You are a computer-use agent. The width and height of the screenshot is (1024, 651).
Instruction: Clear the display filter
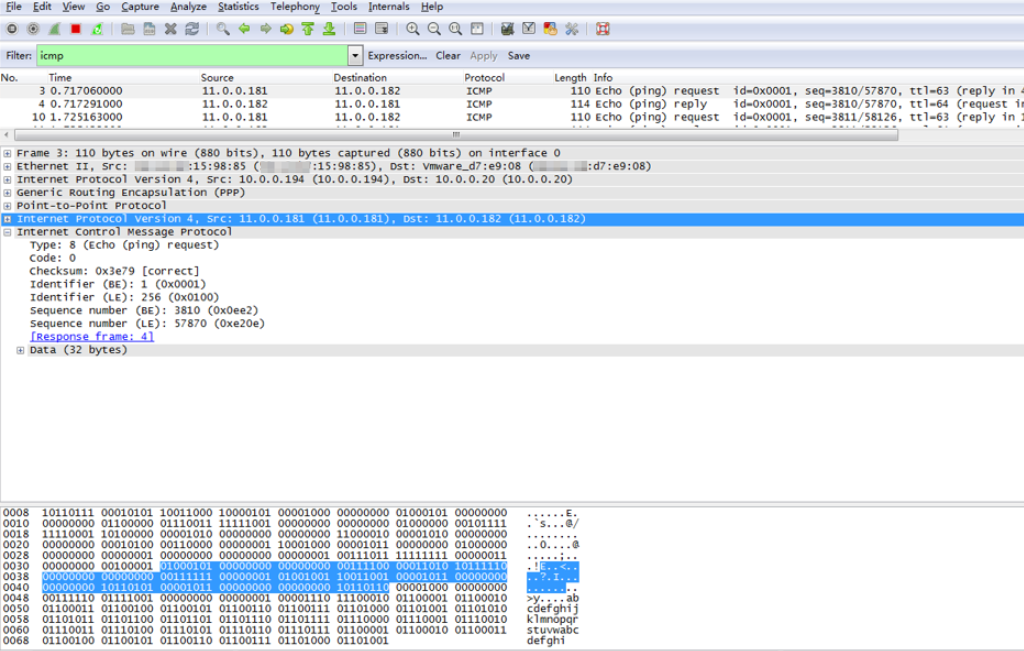coord(448,56)
